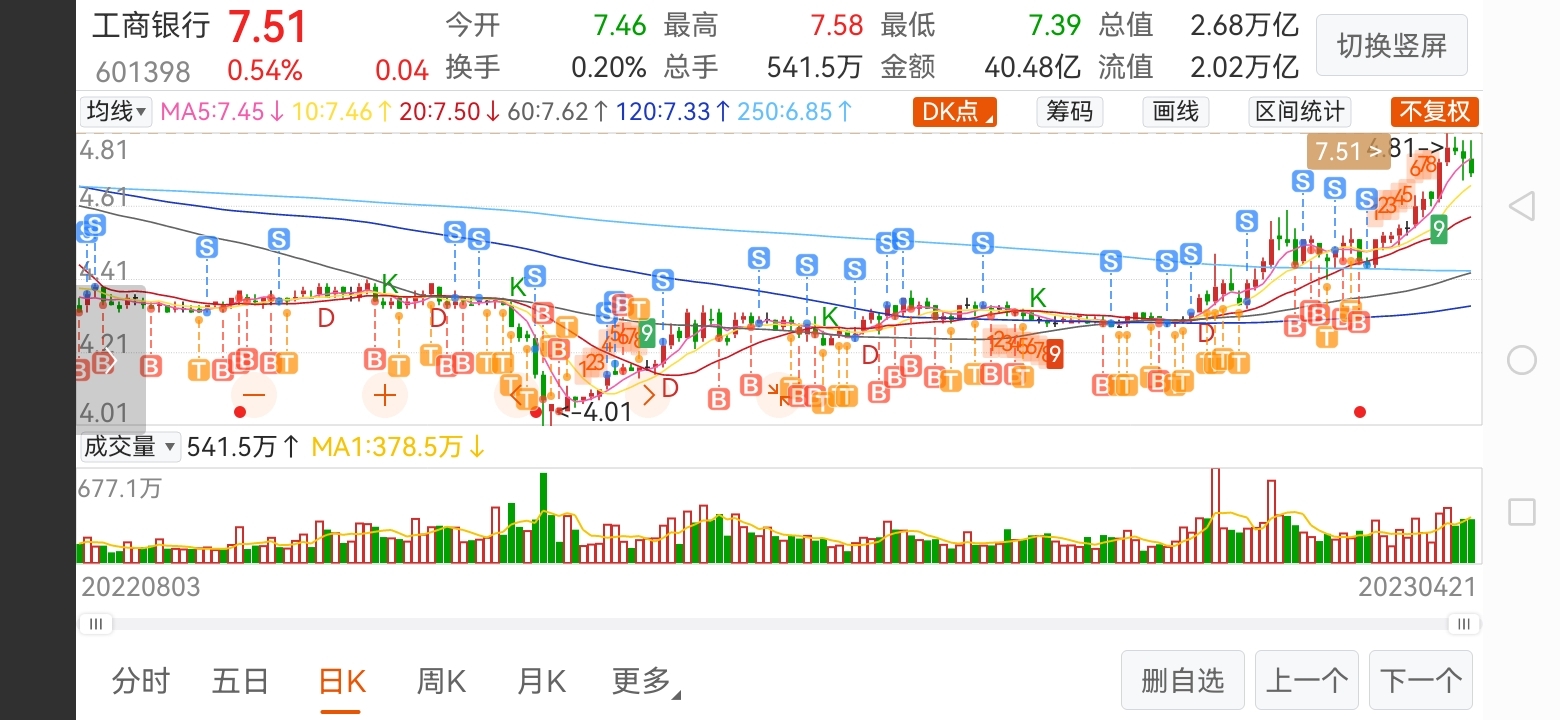
Task: Tap the tallest red volume bar
Action: point(1215,516)
